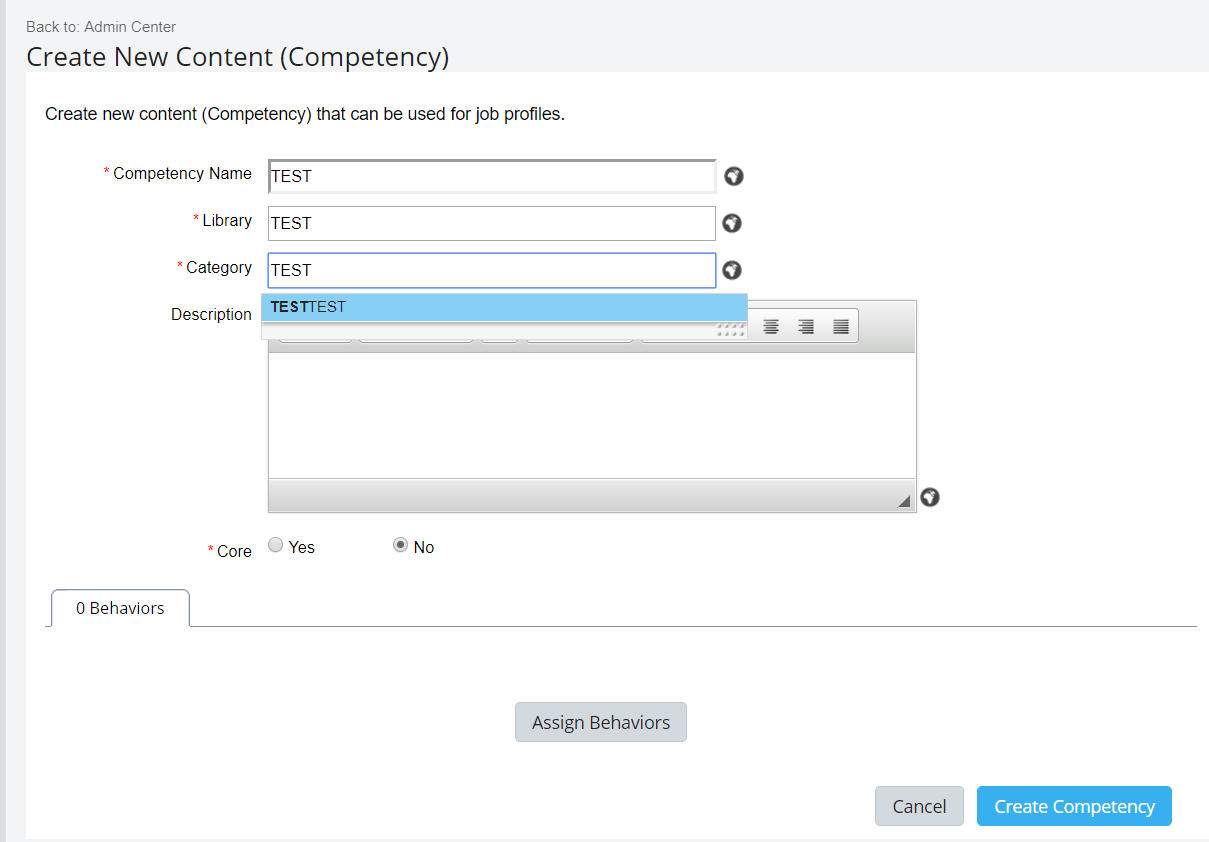Set Core to Yes
This screenshot has height=842, width=1209.
pyautogui.click(x=276, y=546)
